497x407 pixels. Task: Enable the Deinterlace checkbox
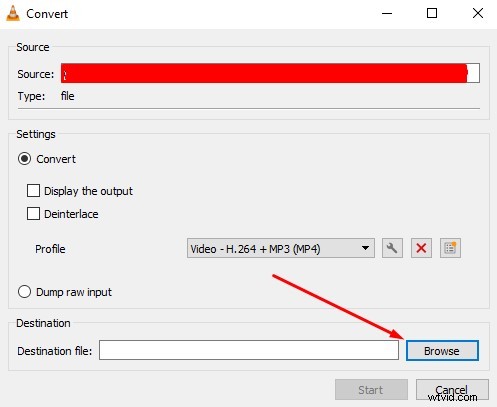point(33,214)
